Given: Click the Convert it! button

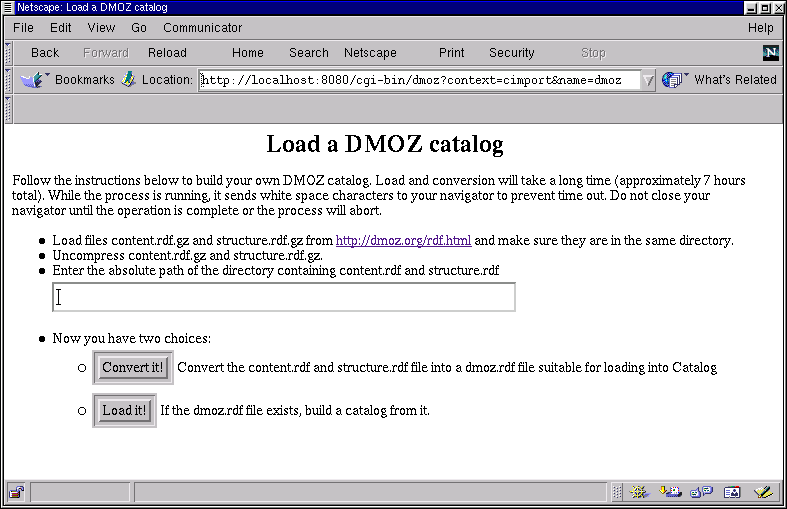Looking at the screenshot, I should click(133, 367).
